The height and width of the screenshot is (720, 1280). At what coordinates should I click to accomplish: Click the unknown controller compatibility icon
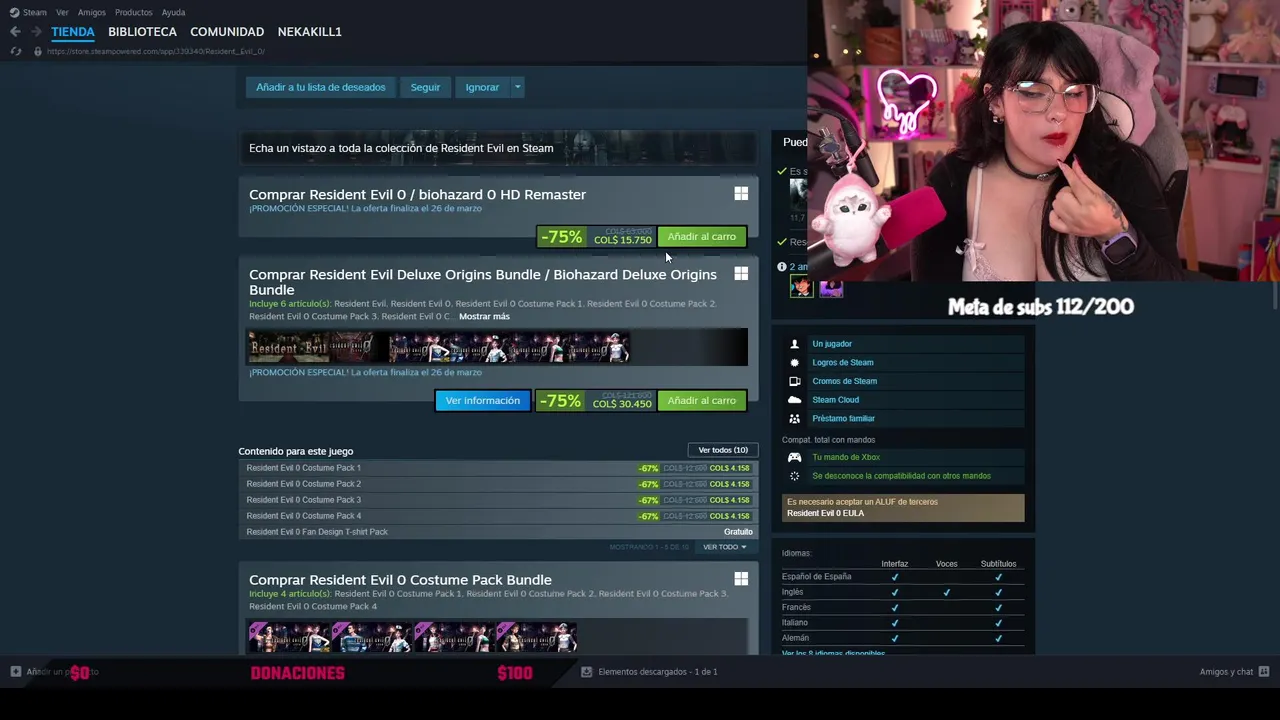tap(795, 476)
